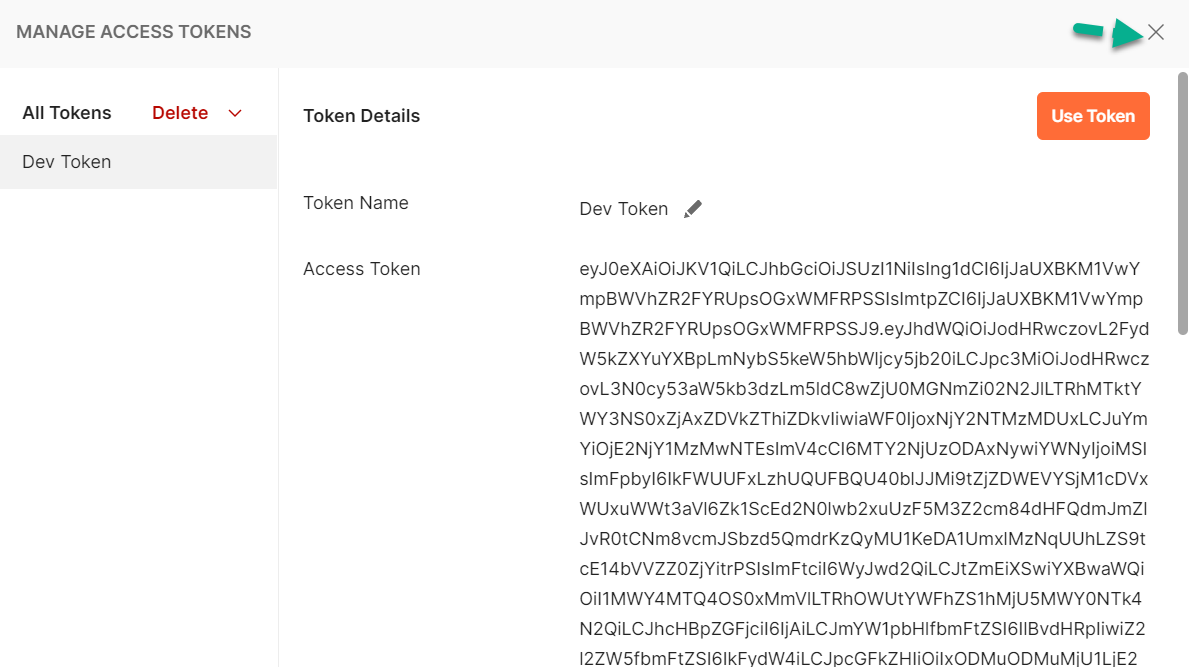Delete the selected token

[180, 113]
